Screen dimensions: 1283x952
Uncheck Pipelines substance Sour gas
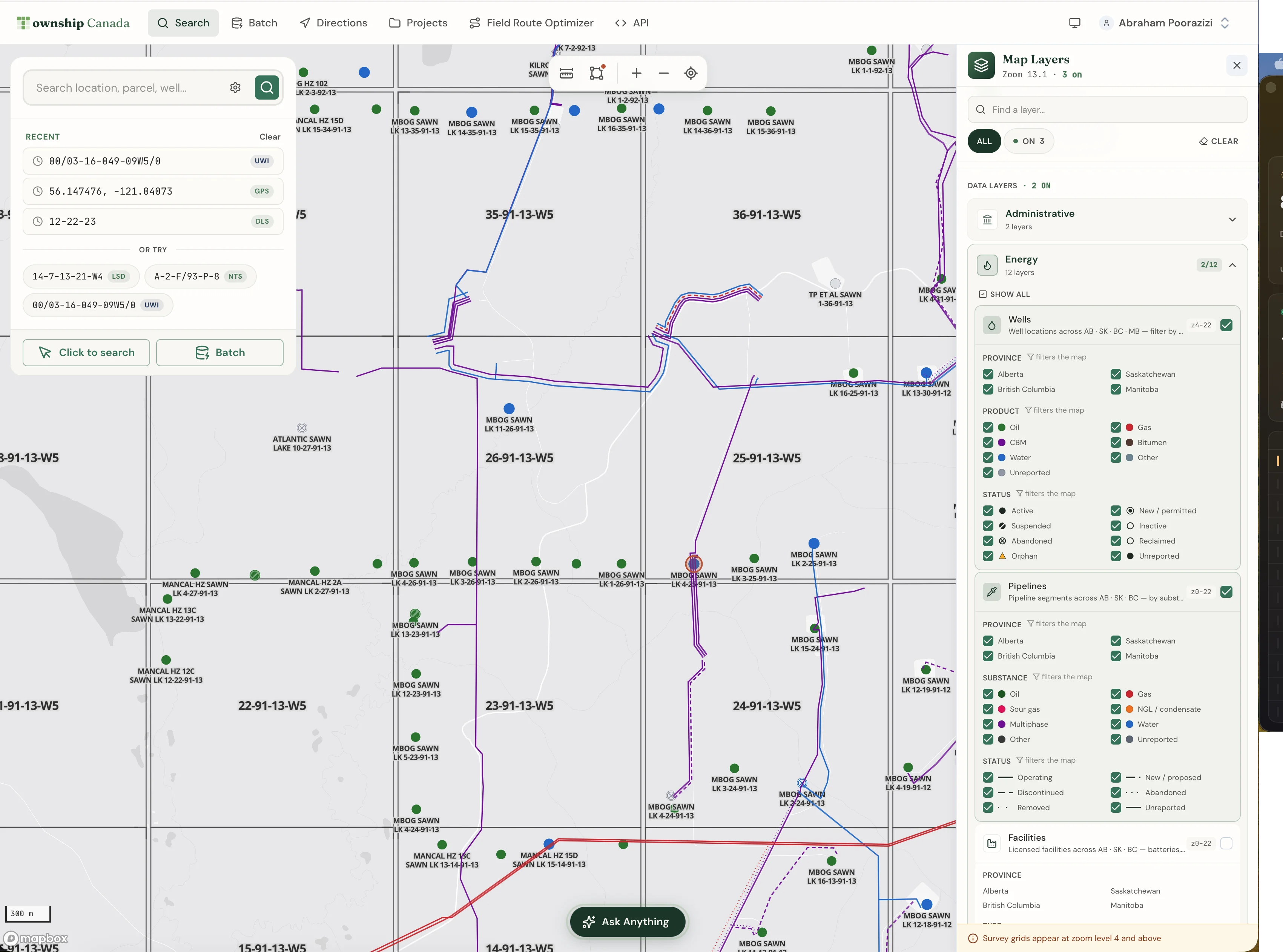[988, 709]
